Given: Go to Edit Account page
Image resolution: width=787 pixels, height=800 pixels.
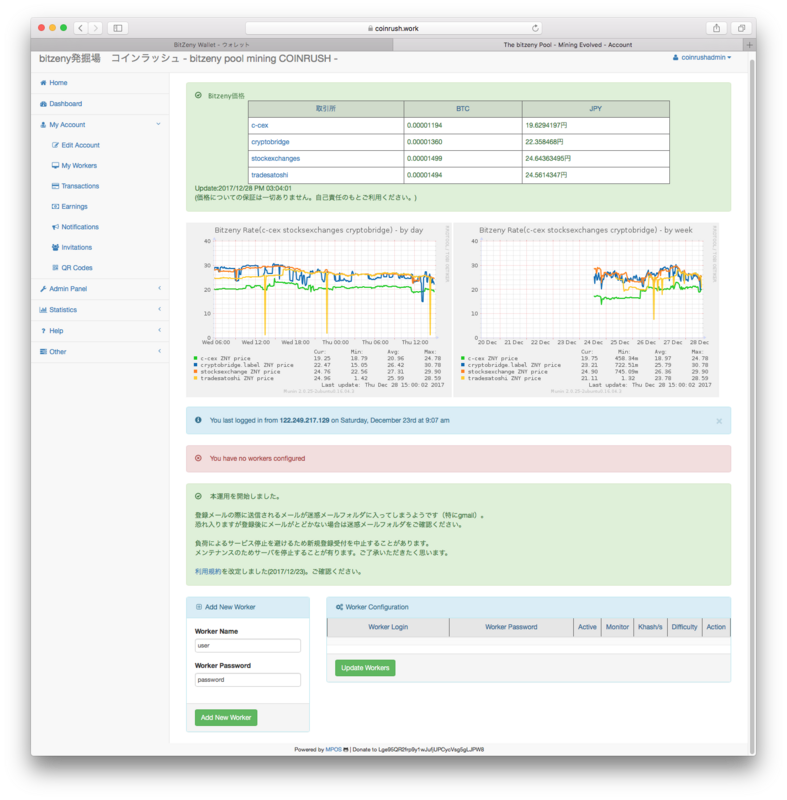Looking at the screenshot, I should (80, 145).
